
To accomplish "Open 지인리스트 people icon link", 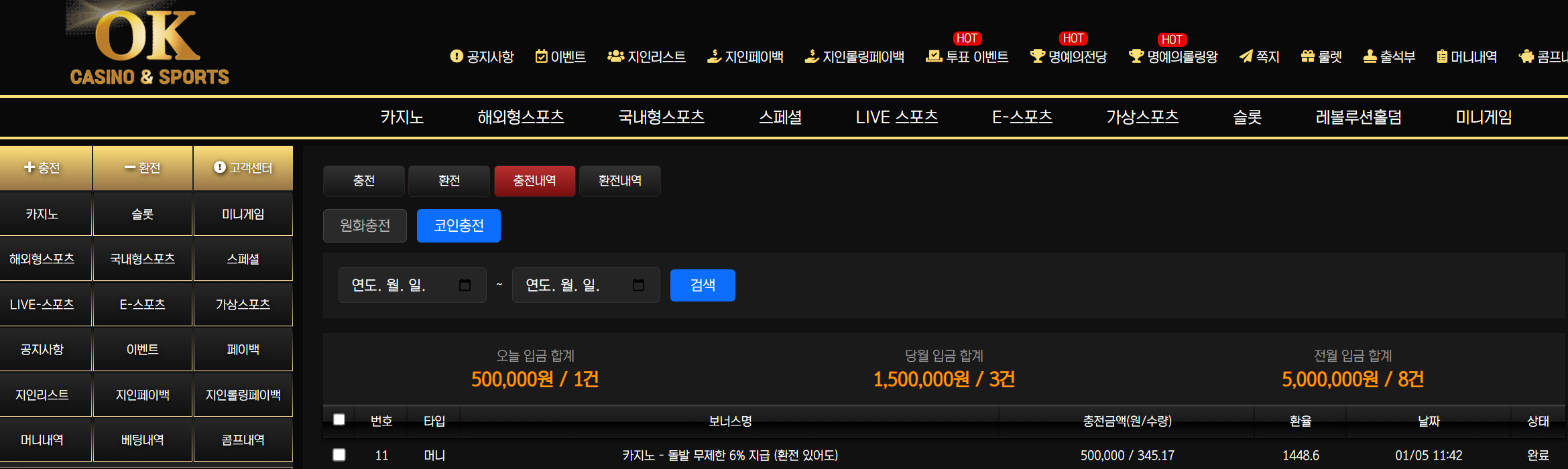I will click(x=615, y=56).
